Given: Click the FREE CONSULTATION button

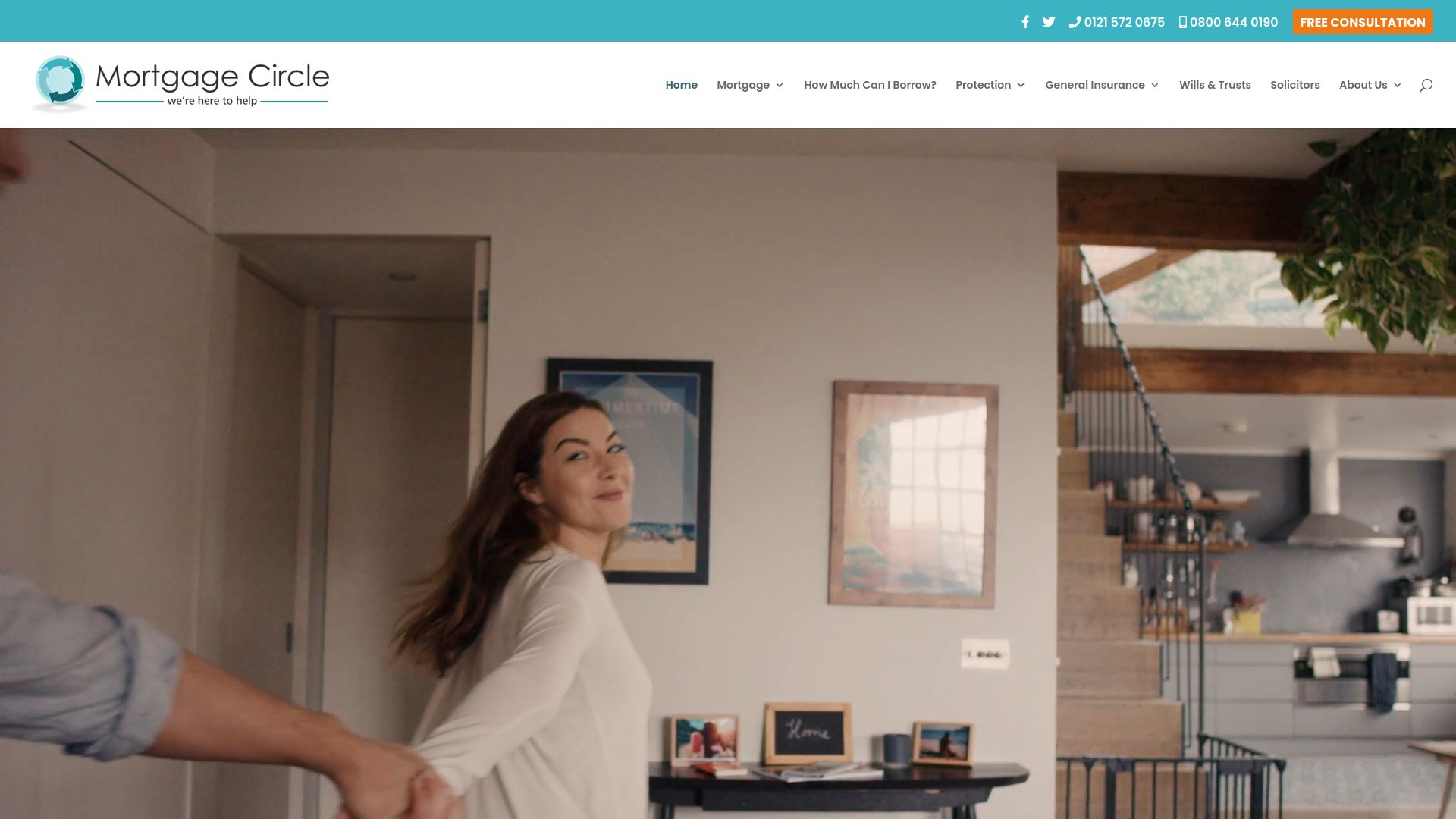Looking at the screenshot, I should click(x=1362, y=22).
